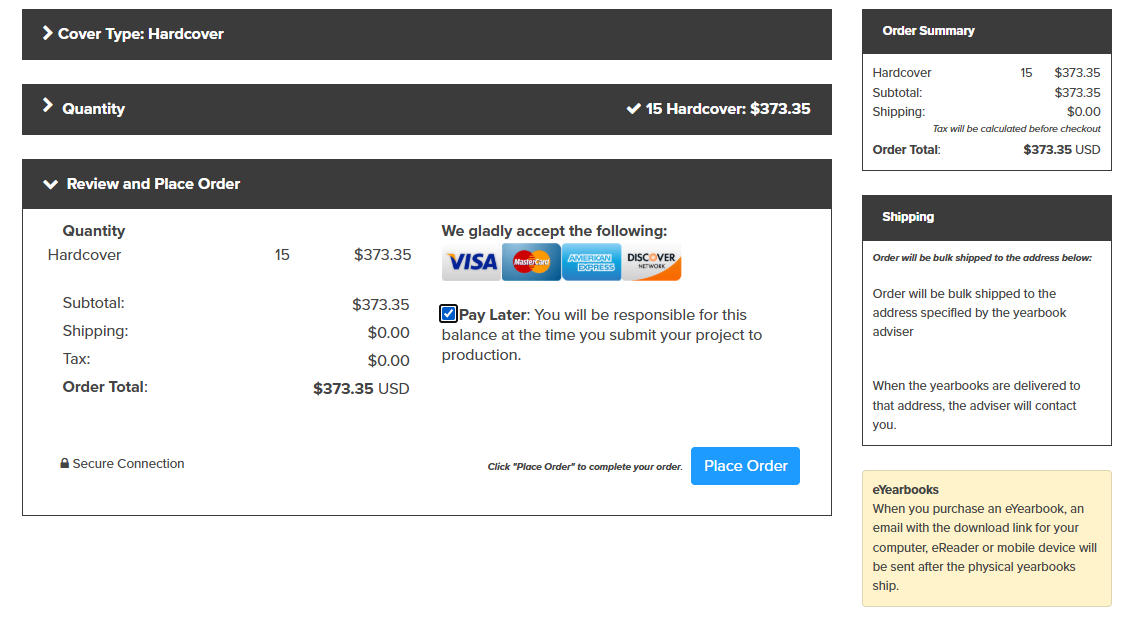
Task: Click the Secure Connection text
Action: click(128, 464)
